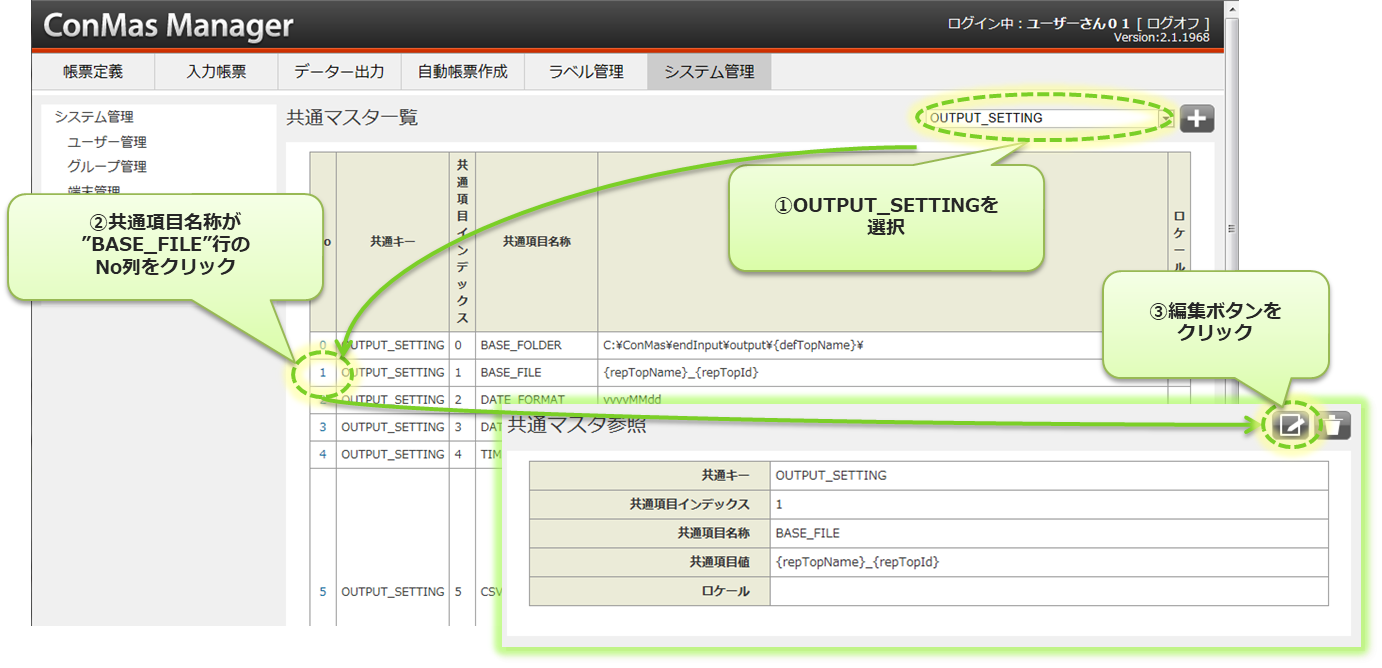Viewport: 1382px width, 668px height.
Task: Click the No 3 row link
Action: 323,427
